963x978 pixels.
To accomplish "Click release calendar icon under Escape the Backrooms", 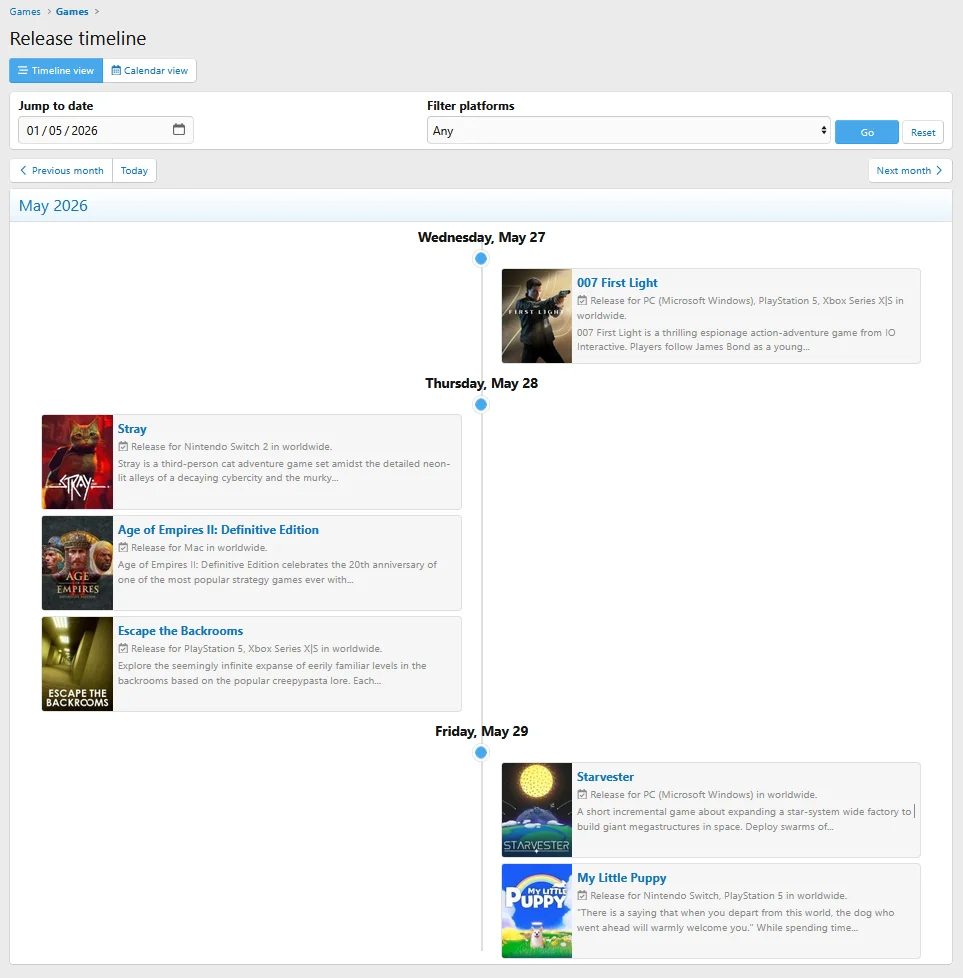I will pyautogui.click(x=123, y=649).
